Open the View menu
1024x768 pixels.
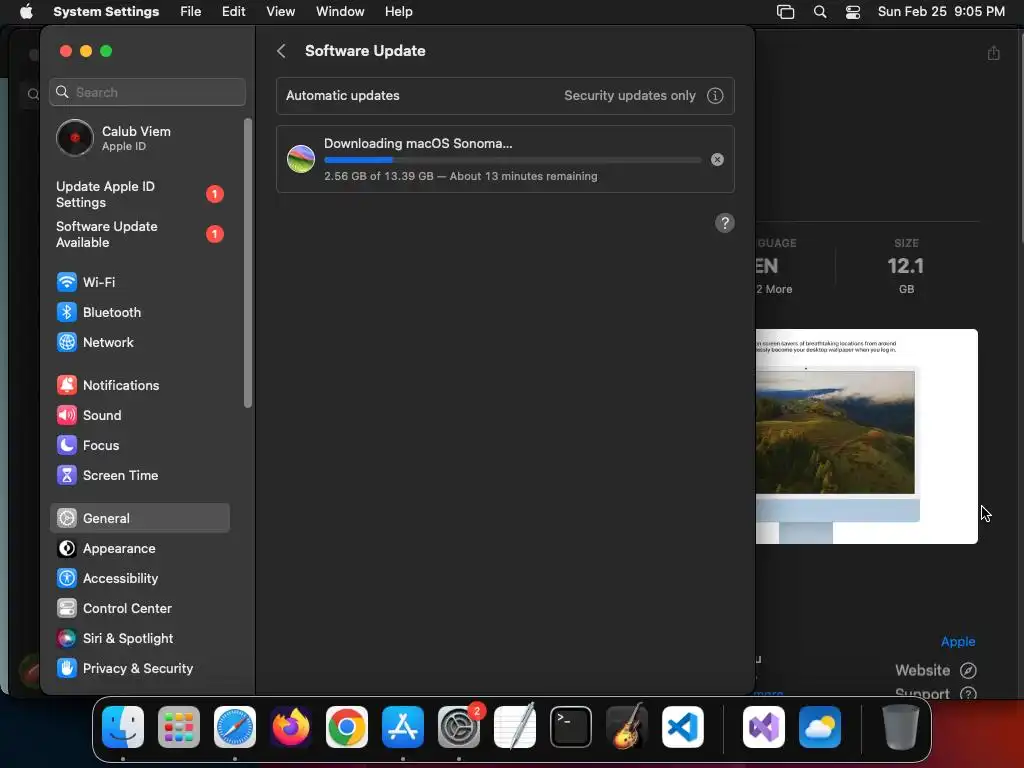click(x=280, y=12)
